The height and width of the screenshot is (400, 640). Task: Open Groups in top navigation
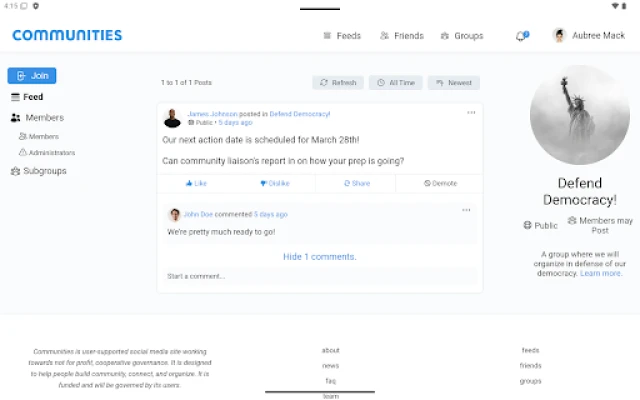click(462, 36)
